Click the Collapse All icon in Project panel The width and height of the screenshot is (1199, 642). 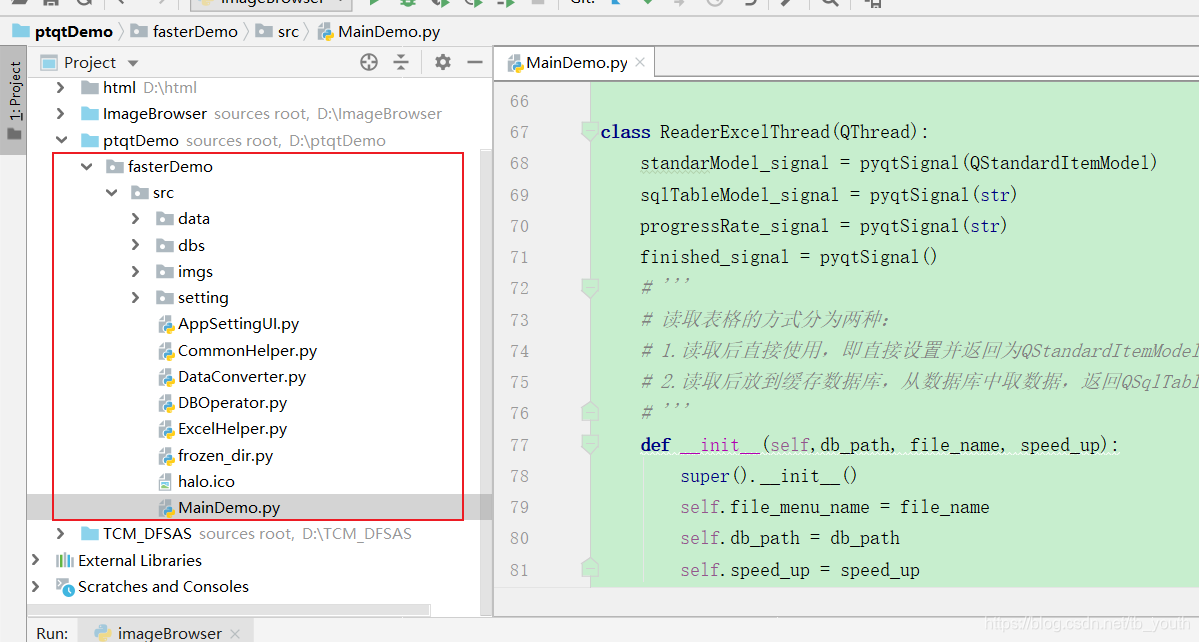tap(401, 62)
